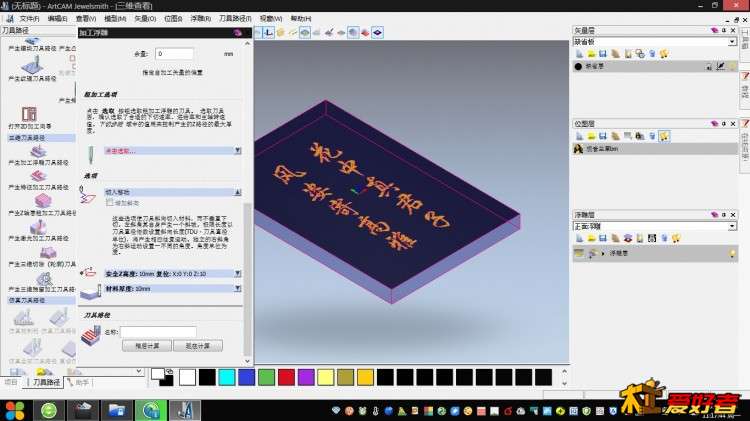Click the palette scroll-down arrow at the right

[564, 383]
